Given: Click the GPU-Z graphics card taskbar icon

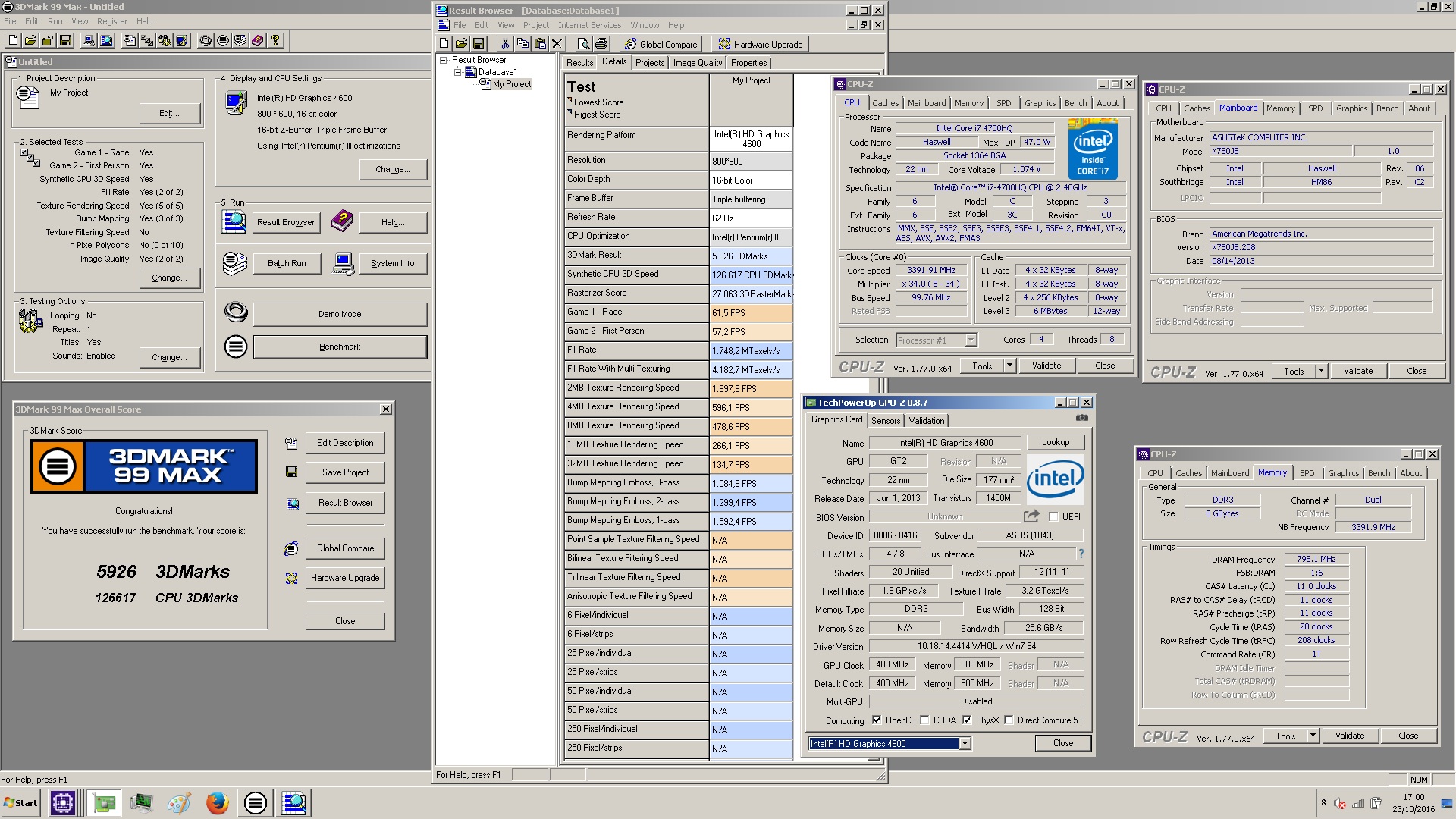Looking at the screenshot, I should click(104, 802).
